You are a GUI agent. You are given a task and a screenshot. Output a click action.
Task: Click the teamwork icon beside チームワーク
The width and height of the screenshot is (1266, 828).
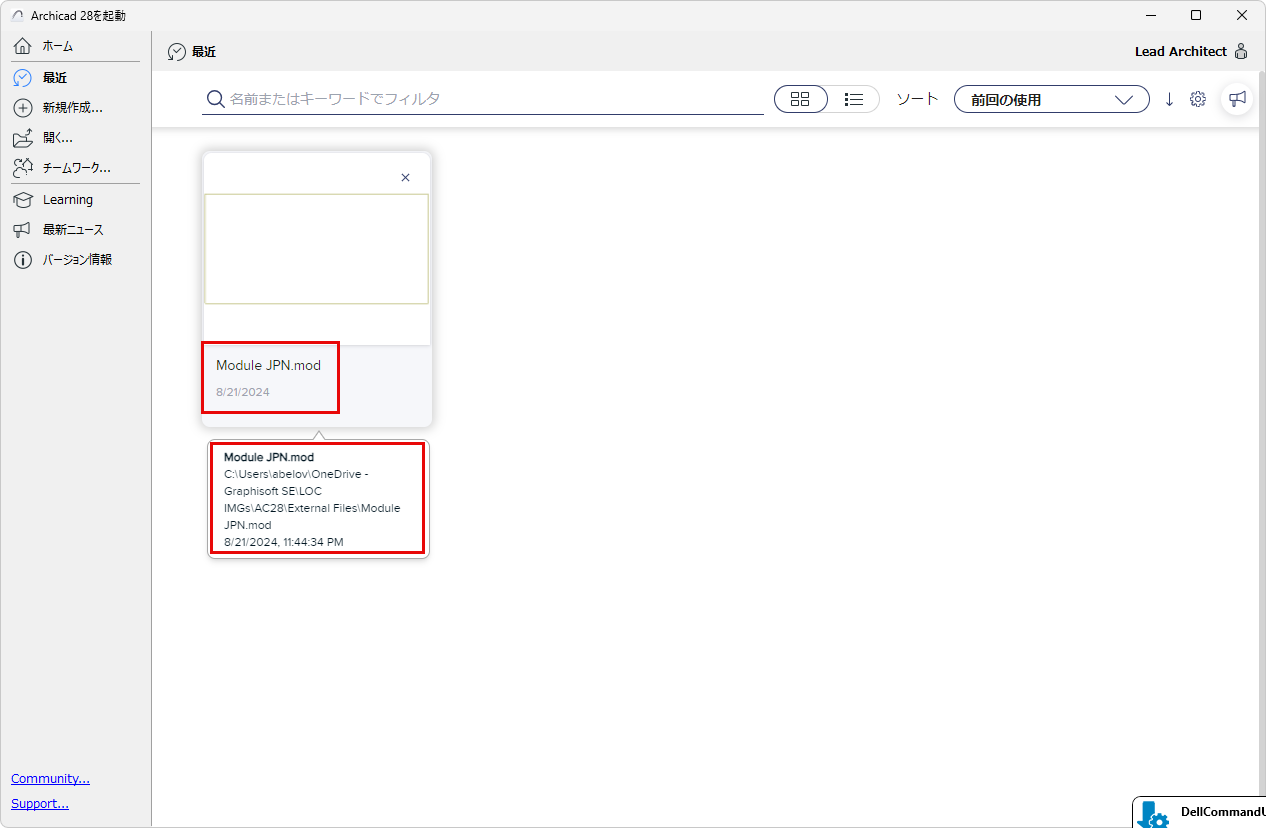[23, 167]
